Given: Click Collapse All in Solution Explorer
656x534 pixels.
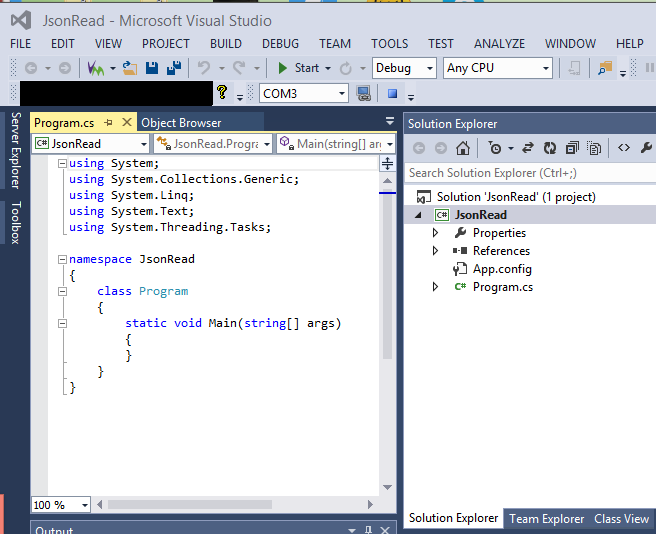Looking at the screenshot, I should coord(572,148).
